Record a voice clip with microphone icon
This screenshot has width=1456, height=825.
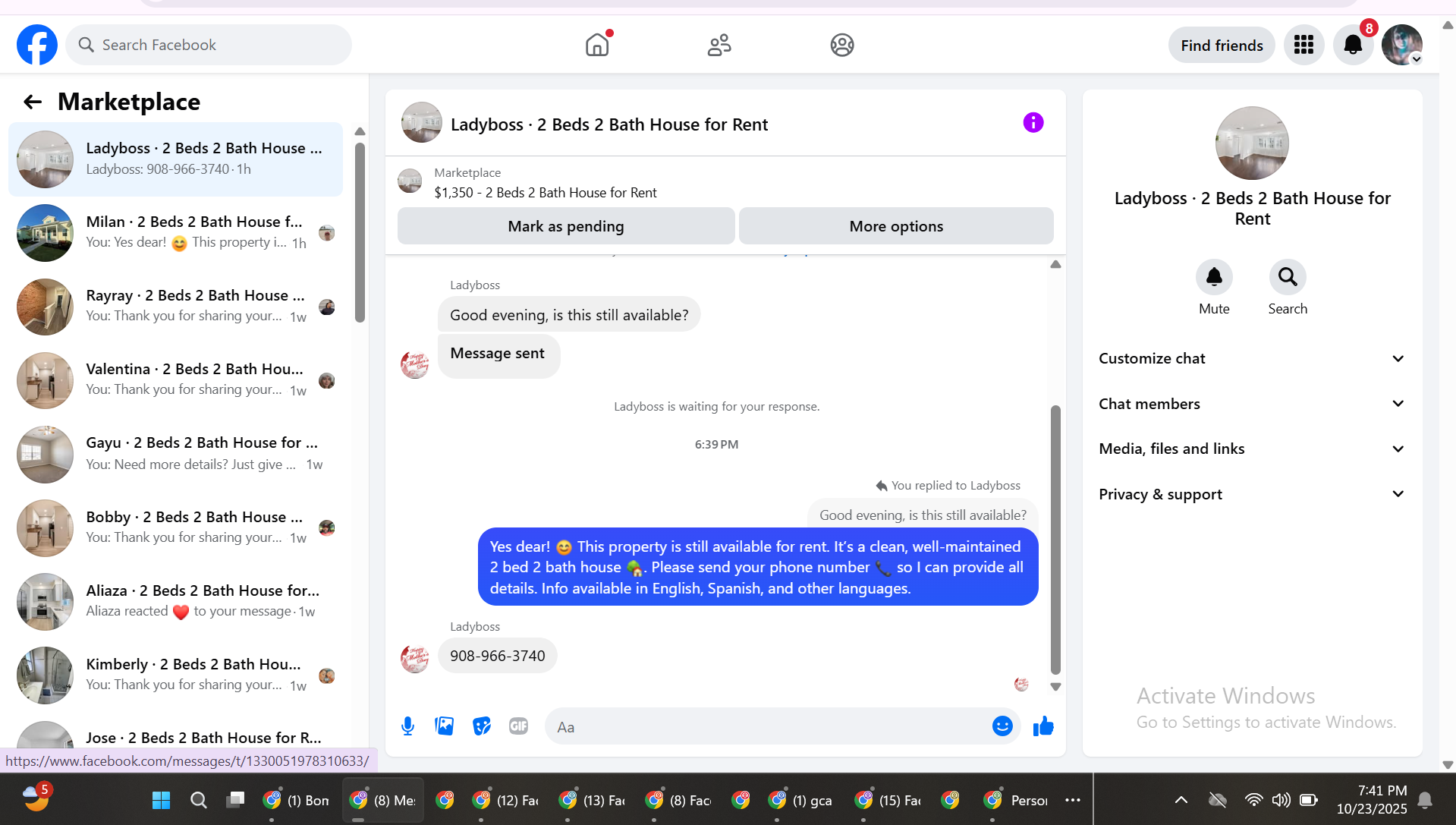(407, 726)
